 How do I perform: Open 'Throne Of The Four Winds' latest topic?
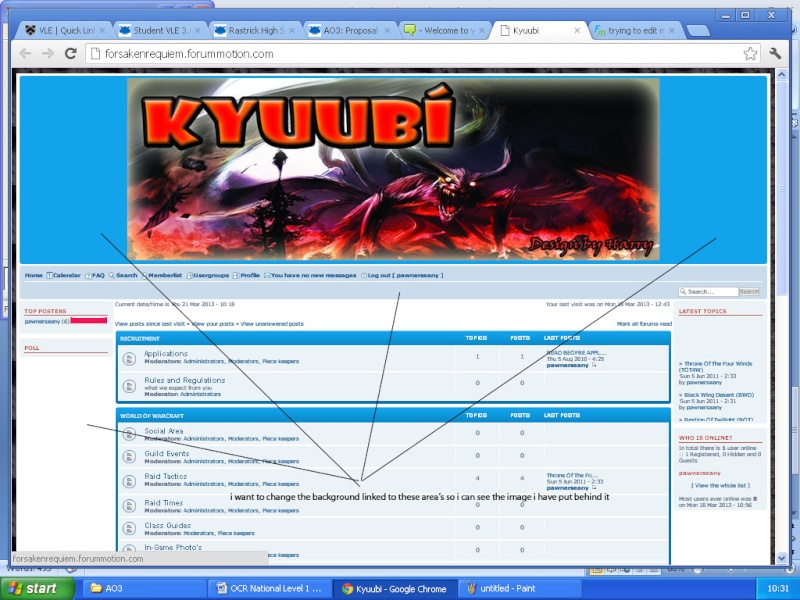coord(715,367)
